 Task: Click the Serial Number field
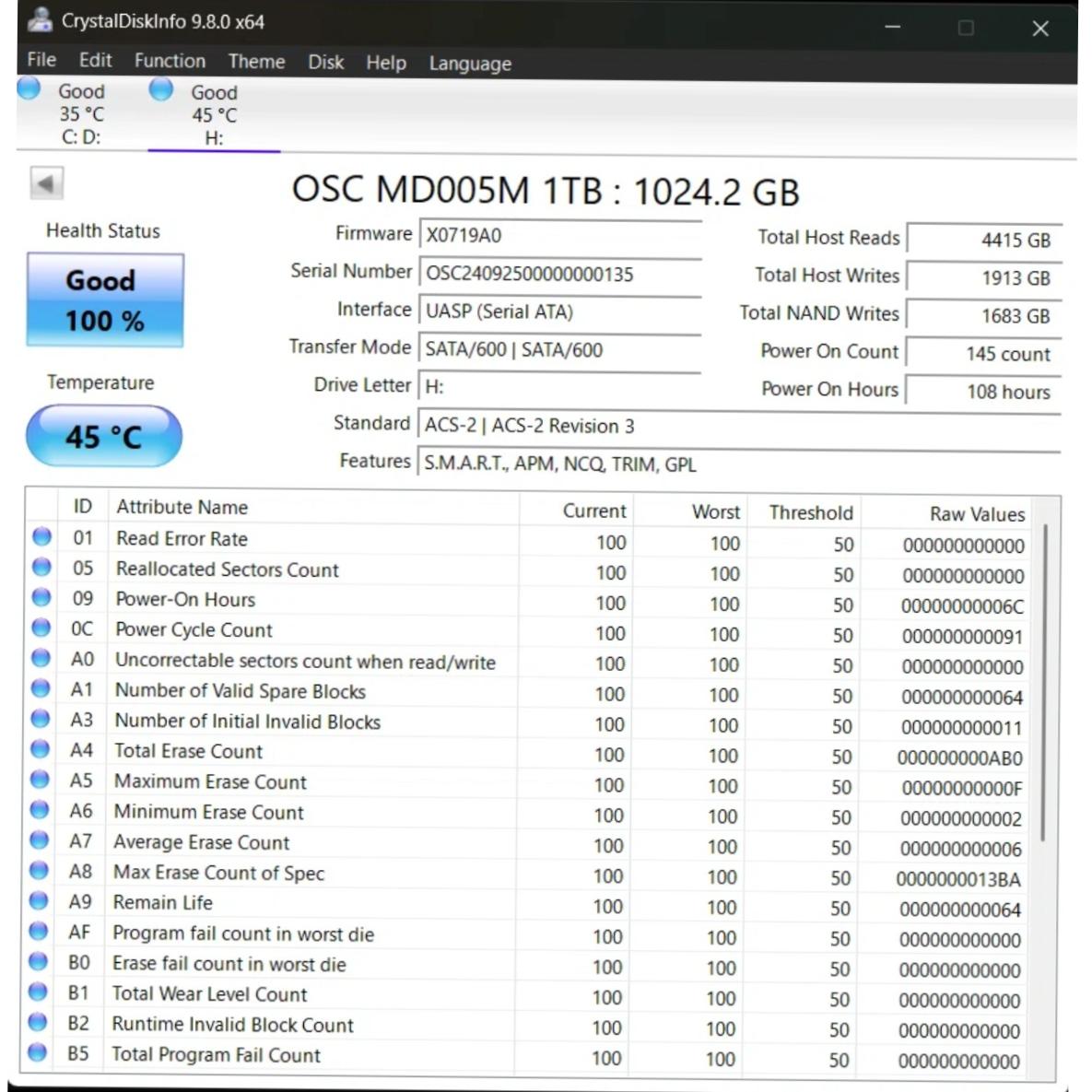pos(560,274)
